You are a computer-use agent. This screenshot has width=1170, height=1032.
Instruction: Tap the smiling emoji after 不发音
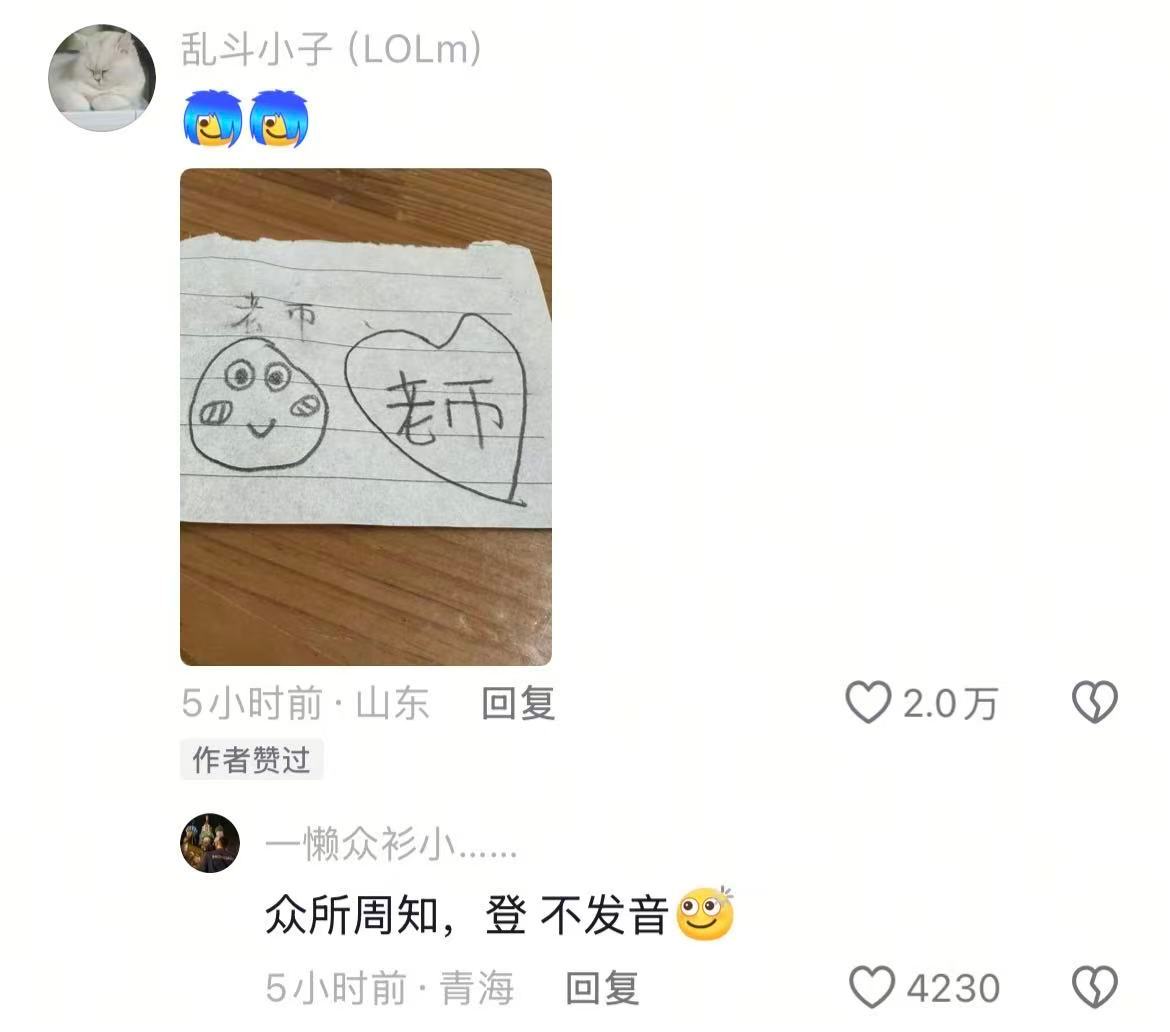(x=705, y=913)
